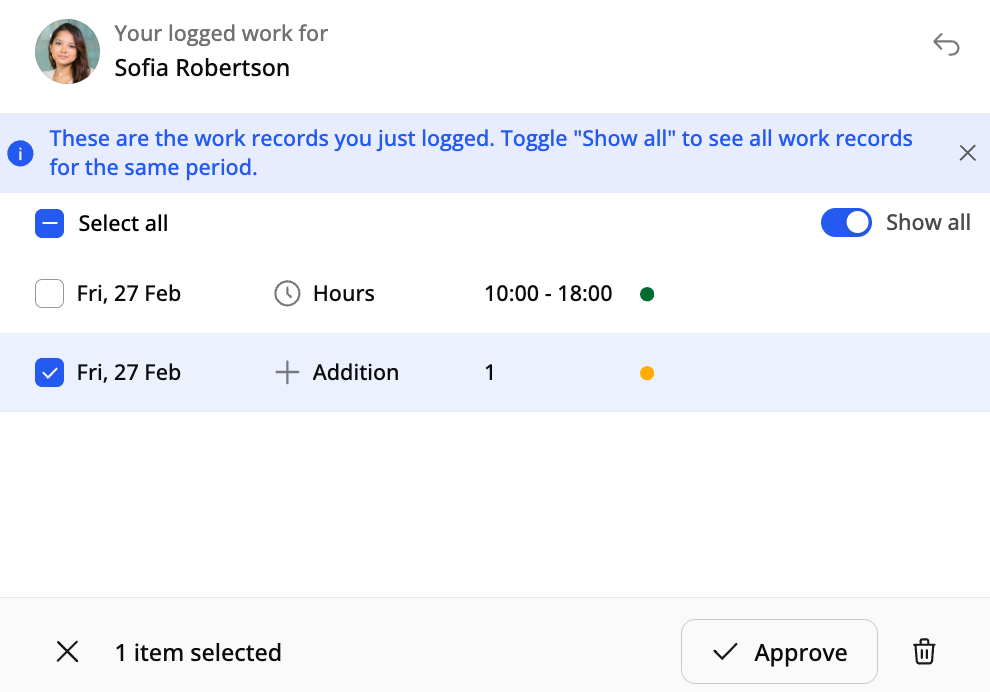The height and width of the screenshot is (692, 990).
Task: Approve the selected work record
Action: point(779,653)
